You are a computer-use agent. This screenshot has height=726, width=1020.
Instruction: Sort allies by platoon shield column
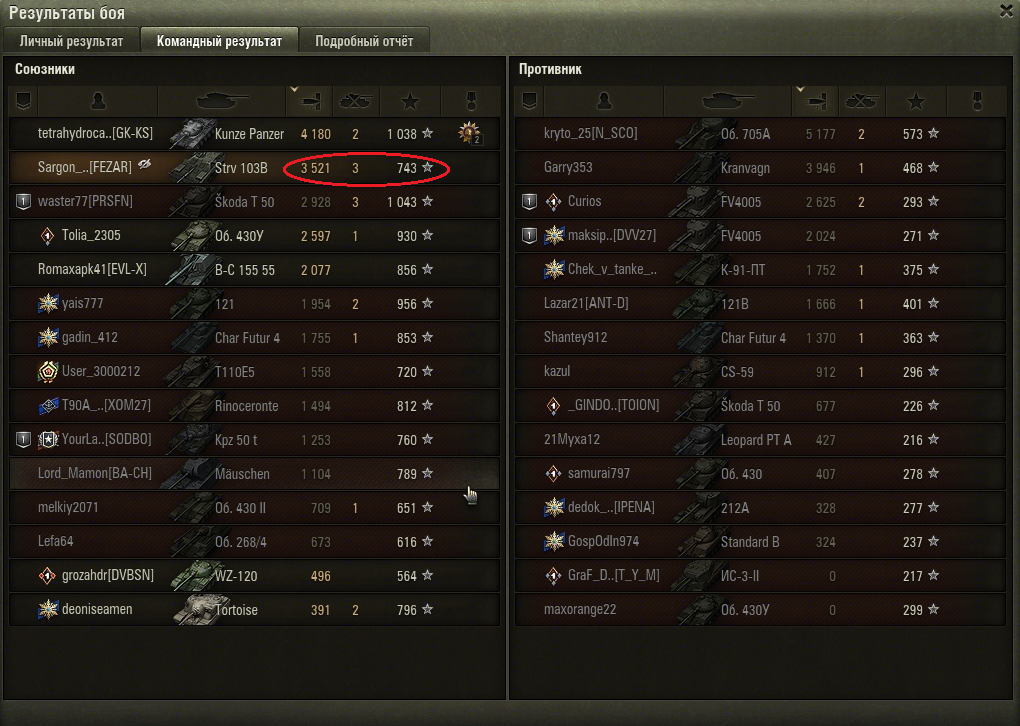(x=24, y=101)
